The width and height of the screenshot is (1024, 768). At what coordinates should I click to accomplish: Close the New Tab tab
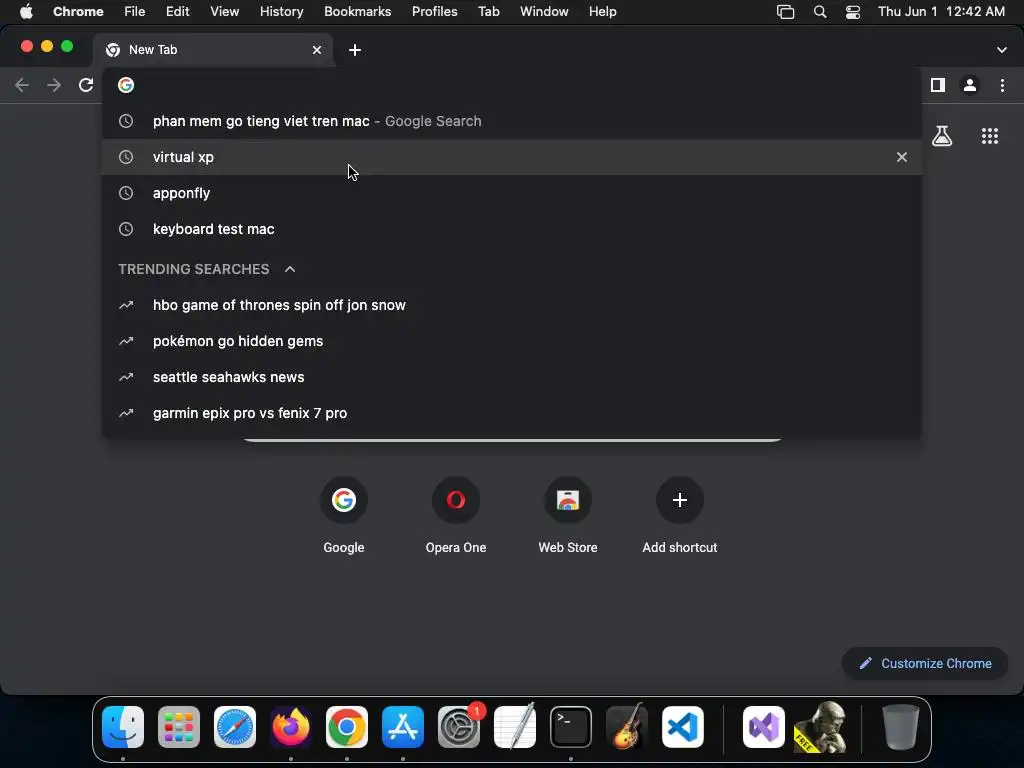[x=317, y=50]
